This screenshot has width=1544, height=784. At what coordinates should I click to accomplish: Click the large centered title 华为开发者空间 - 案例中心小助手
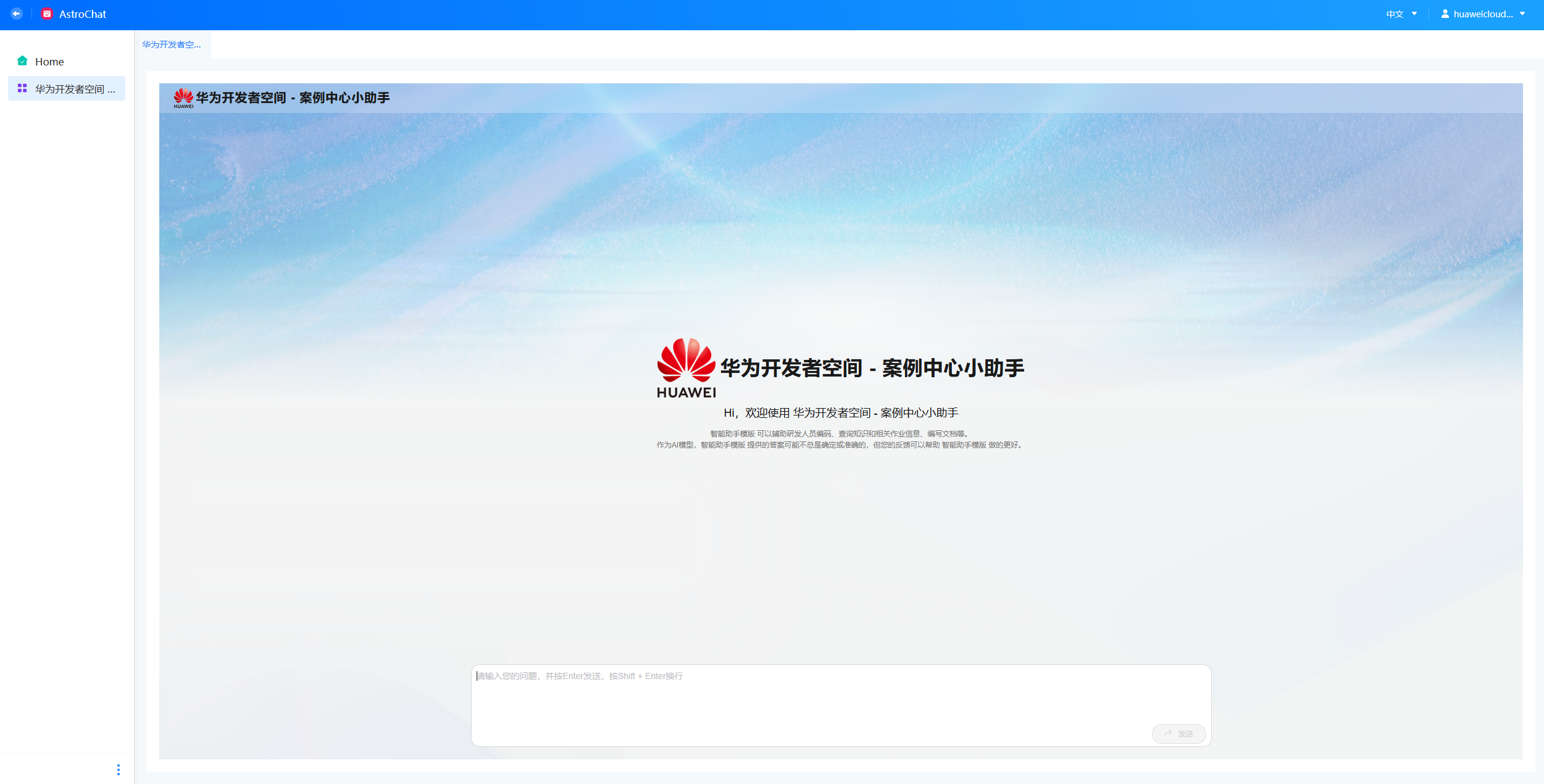tap(872, 368)
